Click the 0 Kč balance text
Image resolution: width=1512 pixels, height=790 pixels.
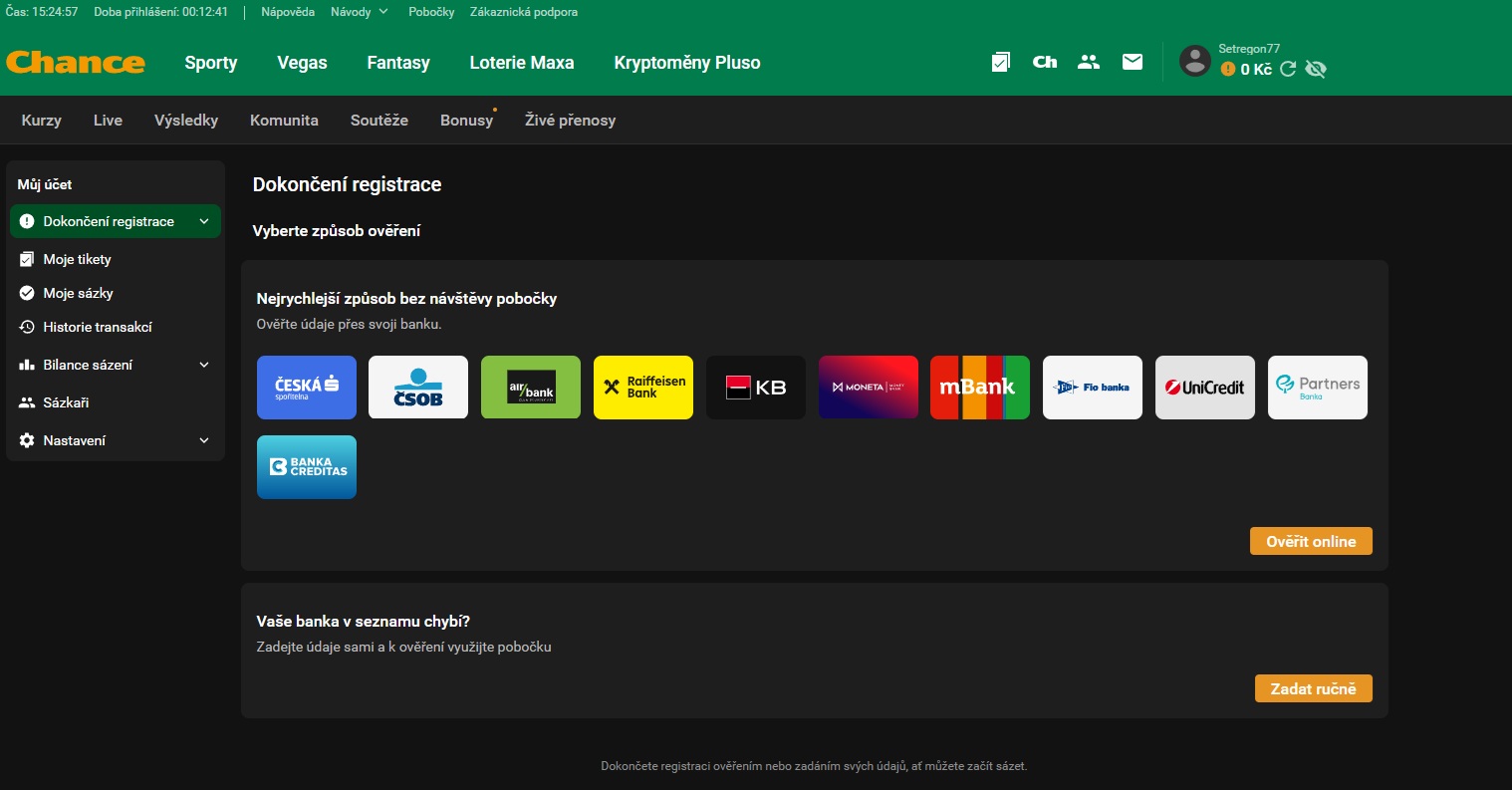click(x=1256, y=69)
